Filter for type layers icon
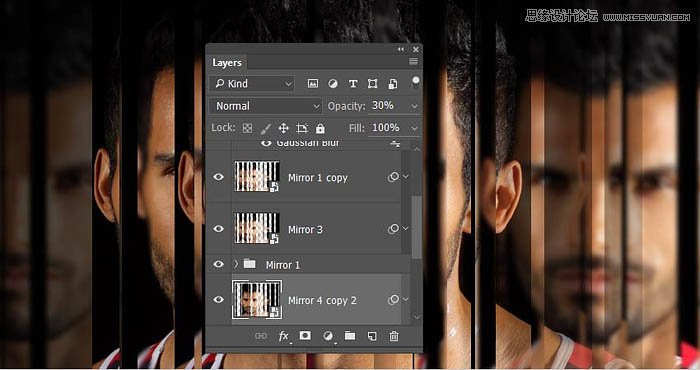Screen dimensions: 700x370 (x=353, y=83)
